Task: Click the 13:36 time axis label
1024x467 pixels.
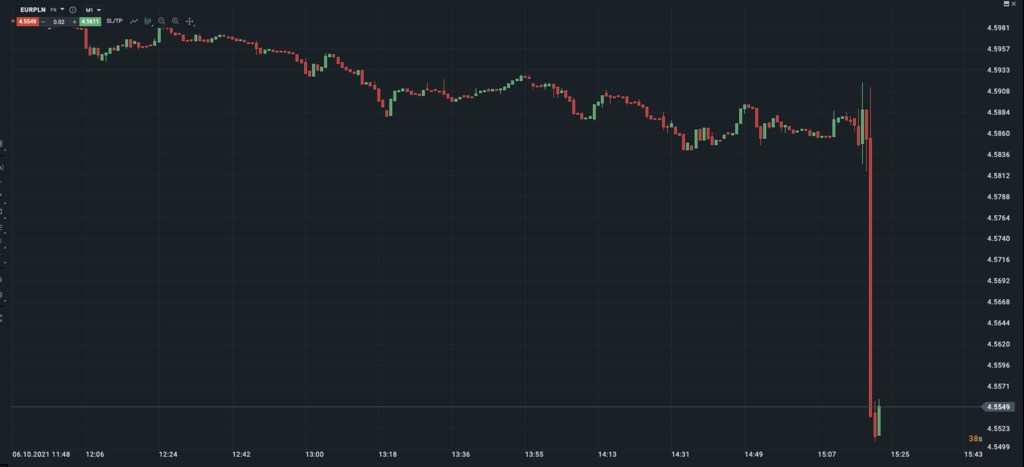Action: [x=461, y=454]
